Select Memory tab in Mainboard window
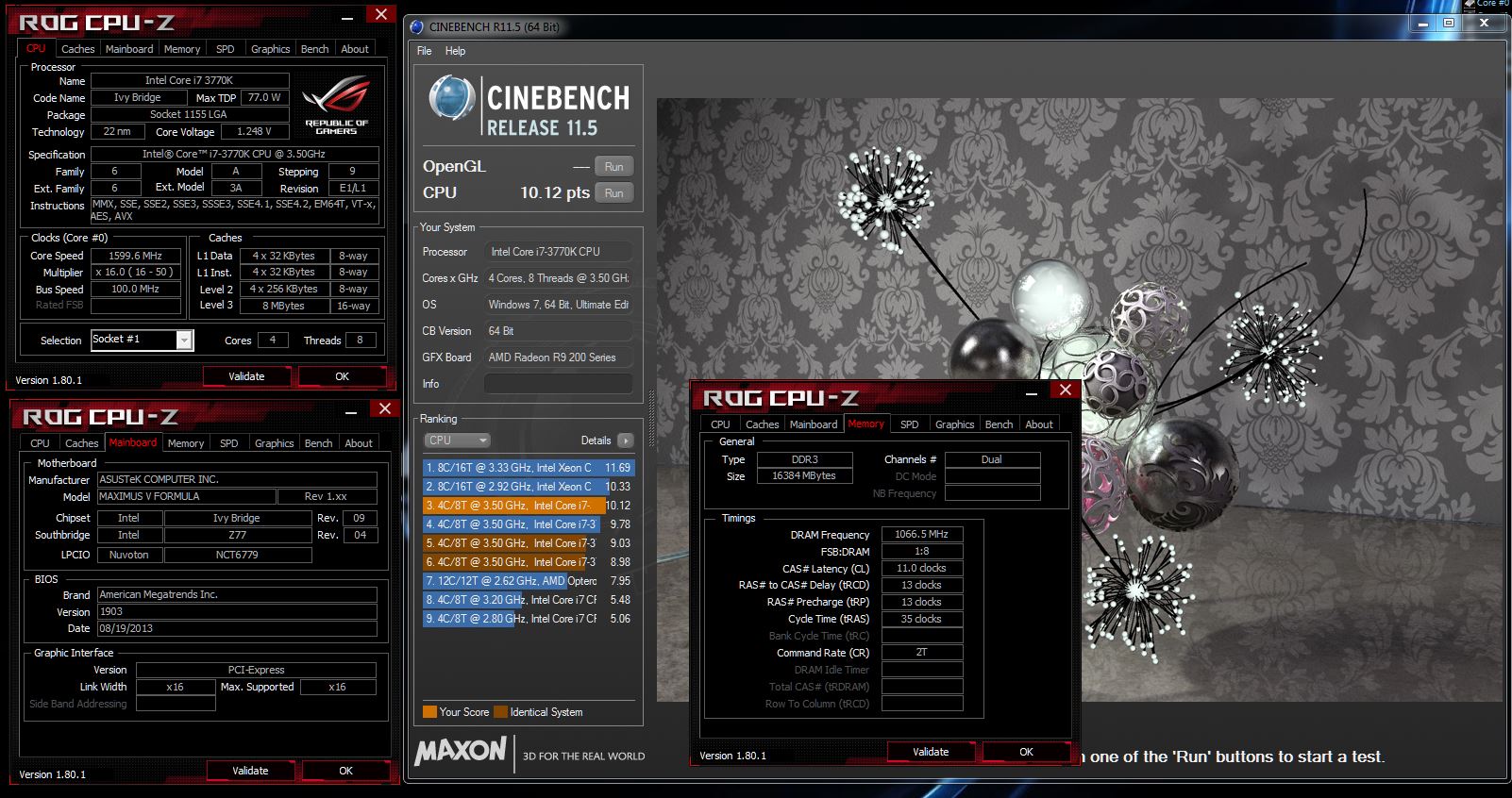Viewport: 1512px width, 798px height. [x=186, y=443]
